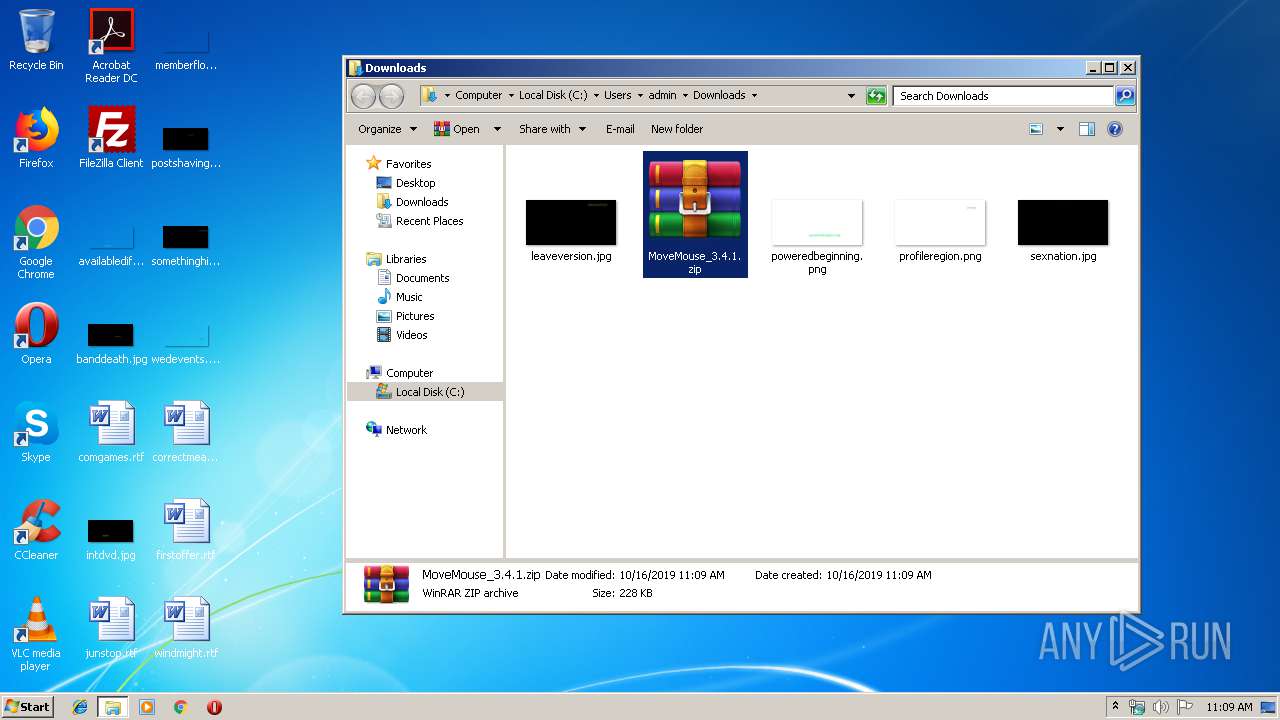1280x720 pixels.
Task: Click Local Disk (C:) in the breadcrumb
Action: pos(553,96)
